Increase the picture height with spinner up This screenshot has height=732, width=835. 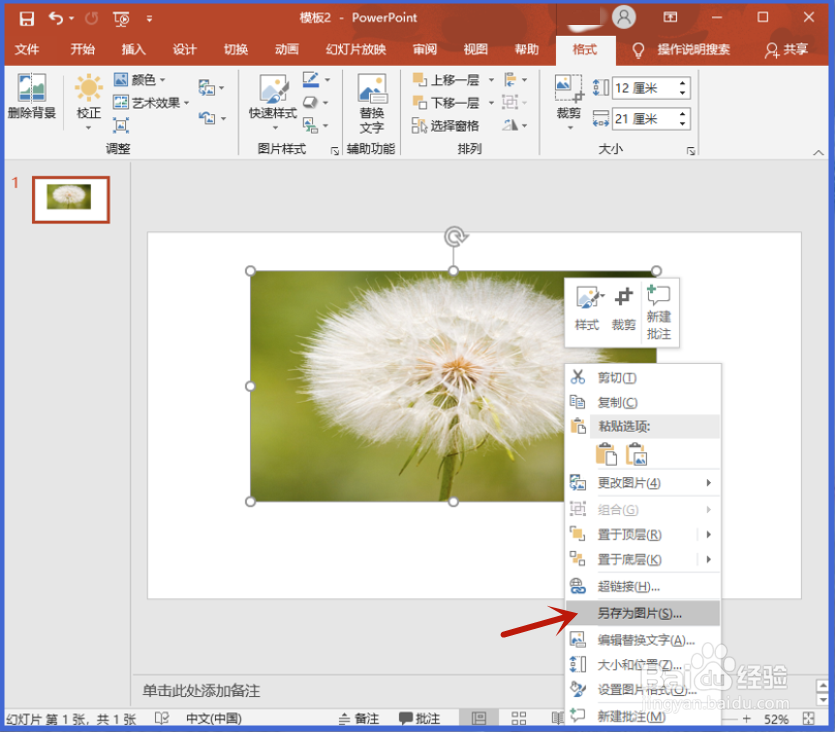point(683,83)
